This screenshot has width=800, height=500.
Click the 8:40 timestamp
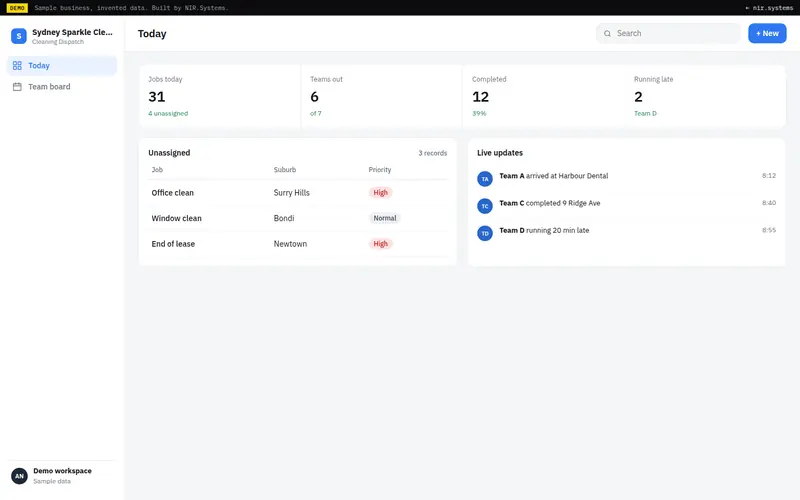coord(769,203)
